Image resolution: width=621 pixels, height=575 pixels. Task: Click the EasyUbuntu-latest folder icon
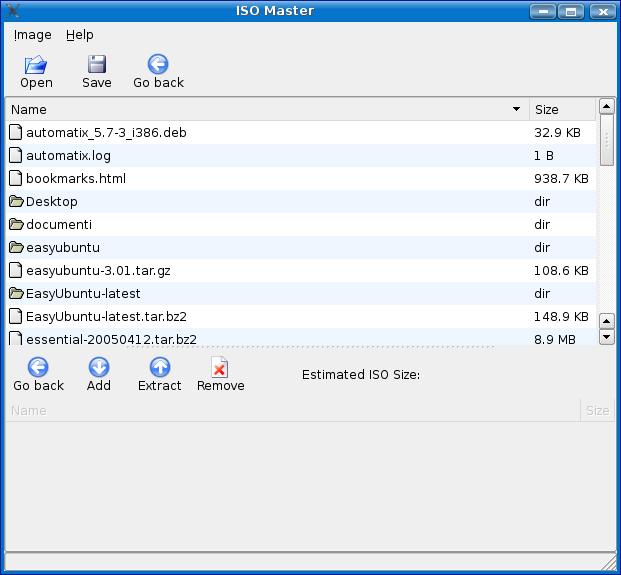coord(16,293)
